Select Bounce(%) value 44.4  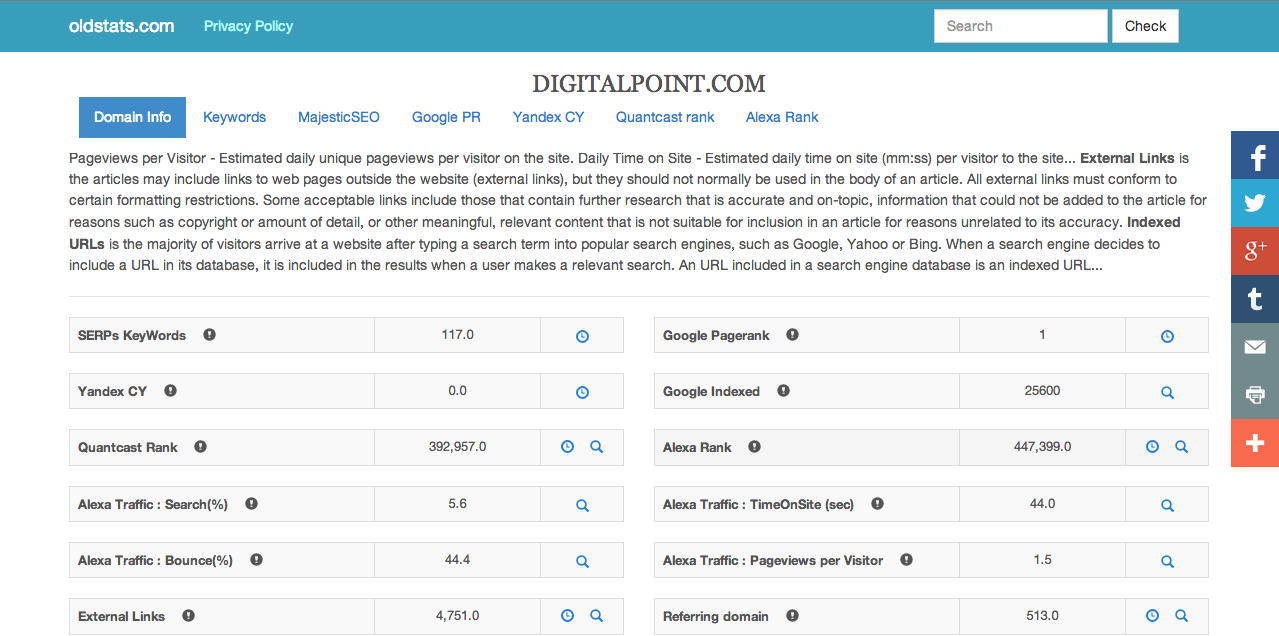tap(457, 560)
